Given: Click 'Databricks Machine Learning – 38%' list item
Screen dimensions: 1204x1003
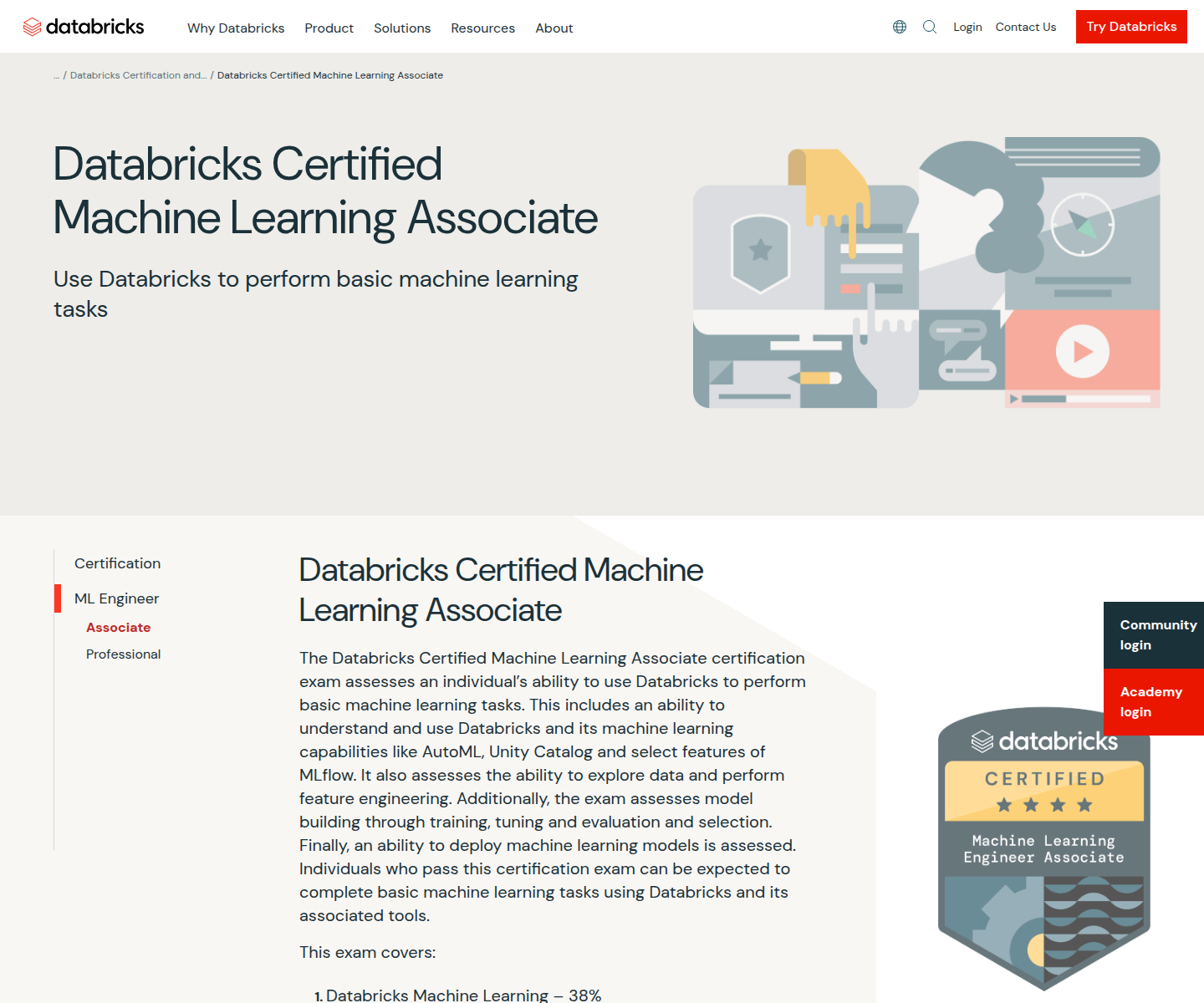Looking at the screenshot, I should pos(464,995).
